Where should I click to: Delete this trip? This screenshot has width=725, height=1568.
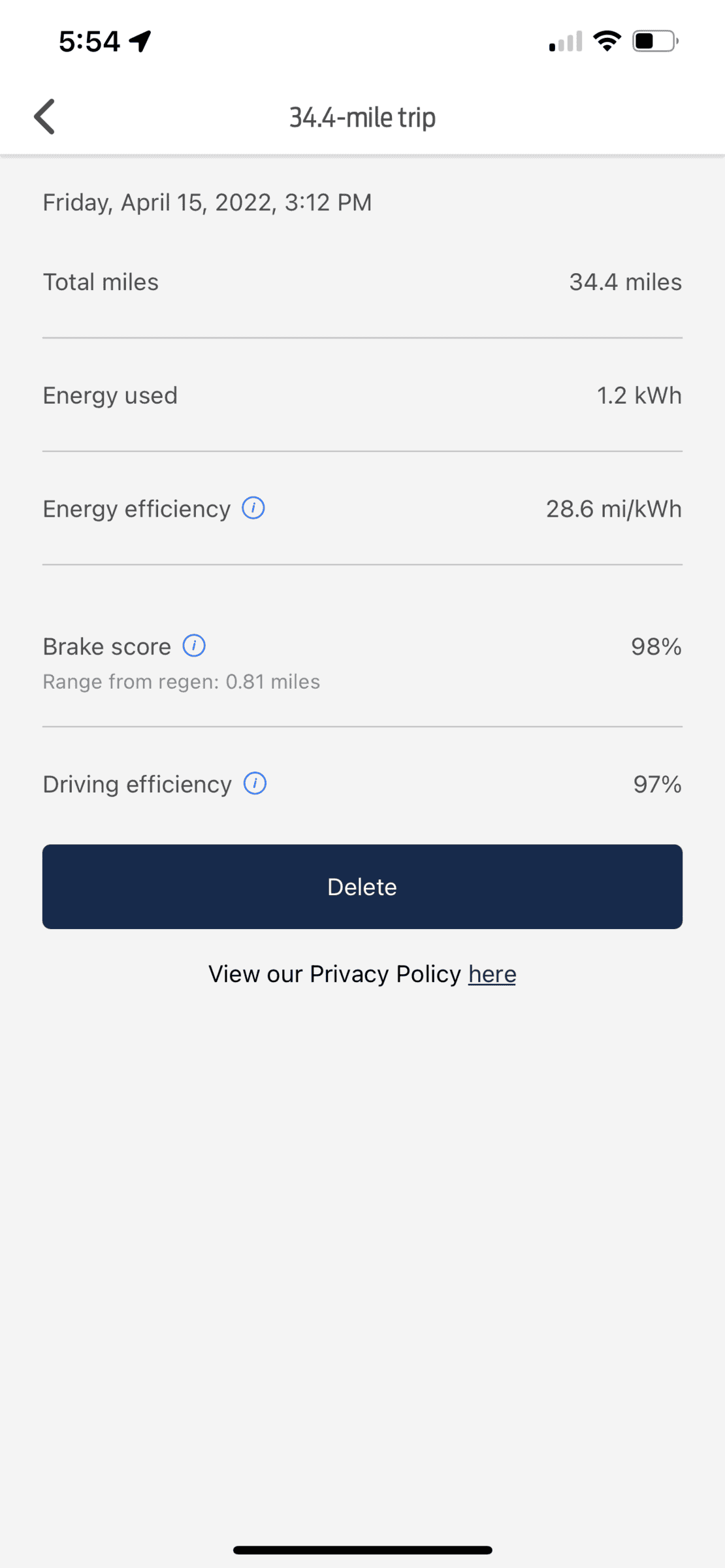[362, 887]
